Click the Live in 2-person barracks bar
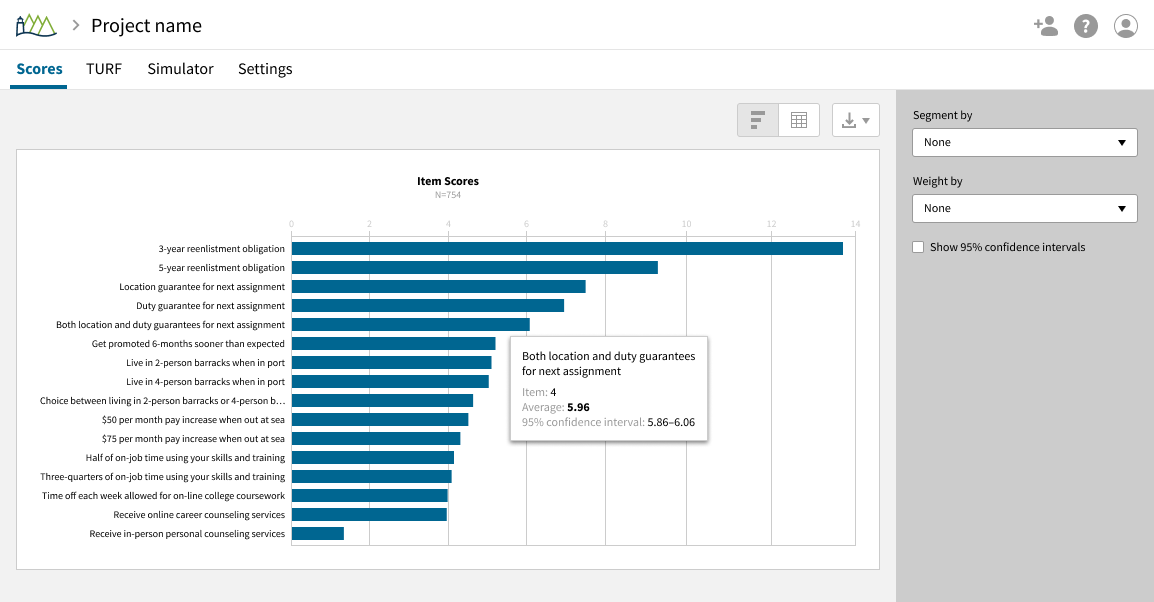 (x=392, y=363)
